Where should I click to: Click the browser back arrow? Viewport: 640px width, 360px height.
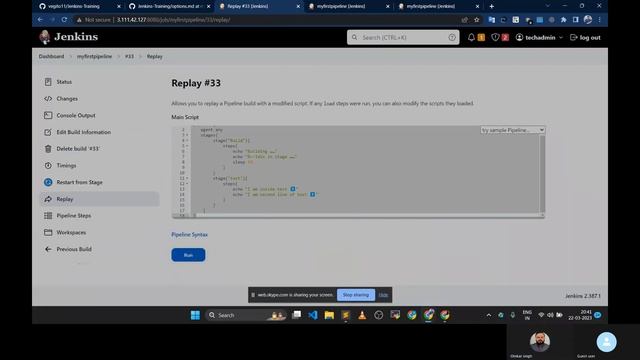40,20
